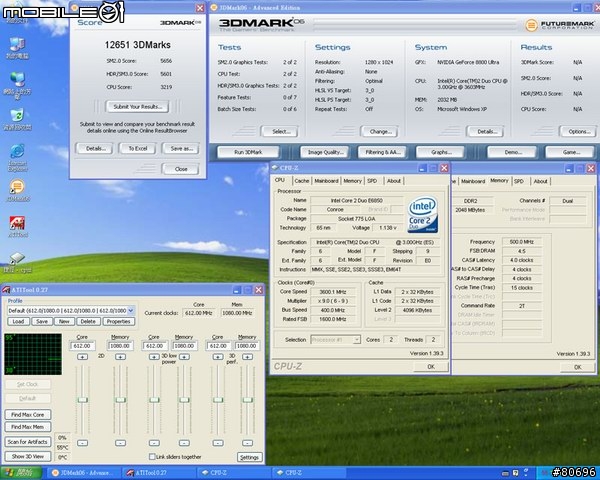
Task: Open SPD tab in background CPU-Z window
Action: (x=519, y=181)
